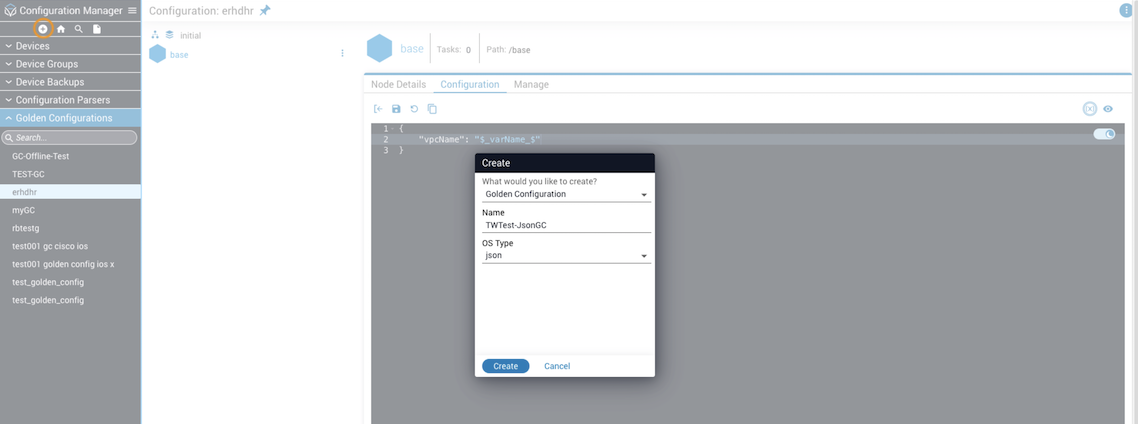Expand the Device Groups section
The image size is (1138, 424).
click(70, 64)
